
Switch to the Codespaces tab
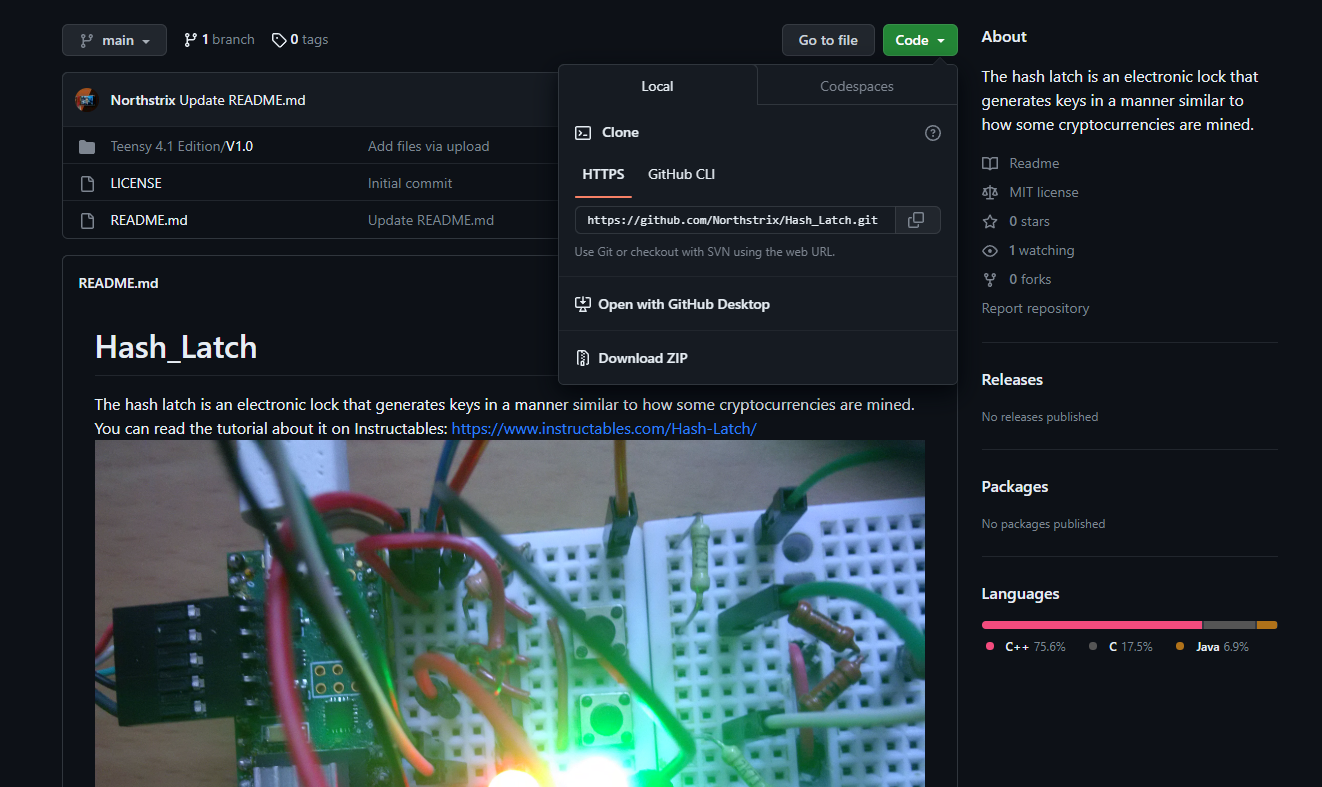856,87
